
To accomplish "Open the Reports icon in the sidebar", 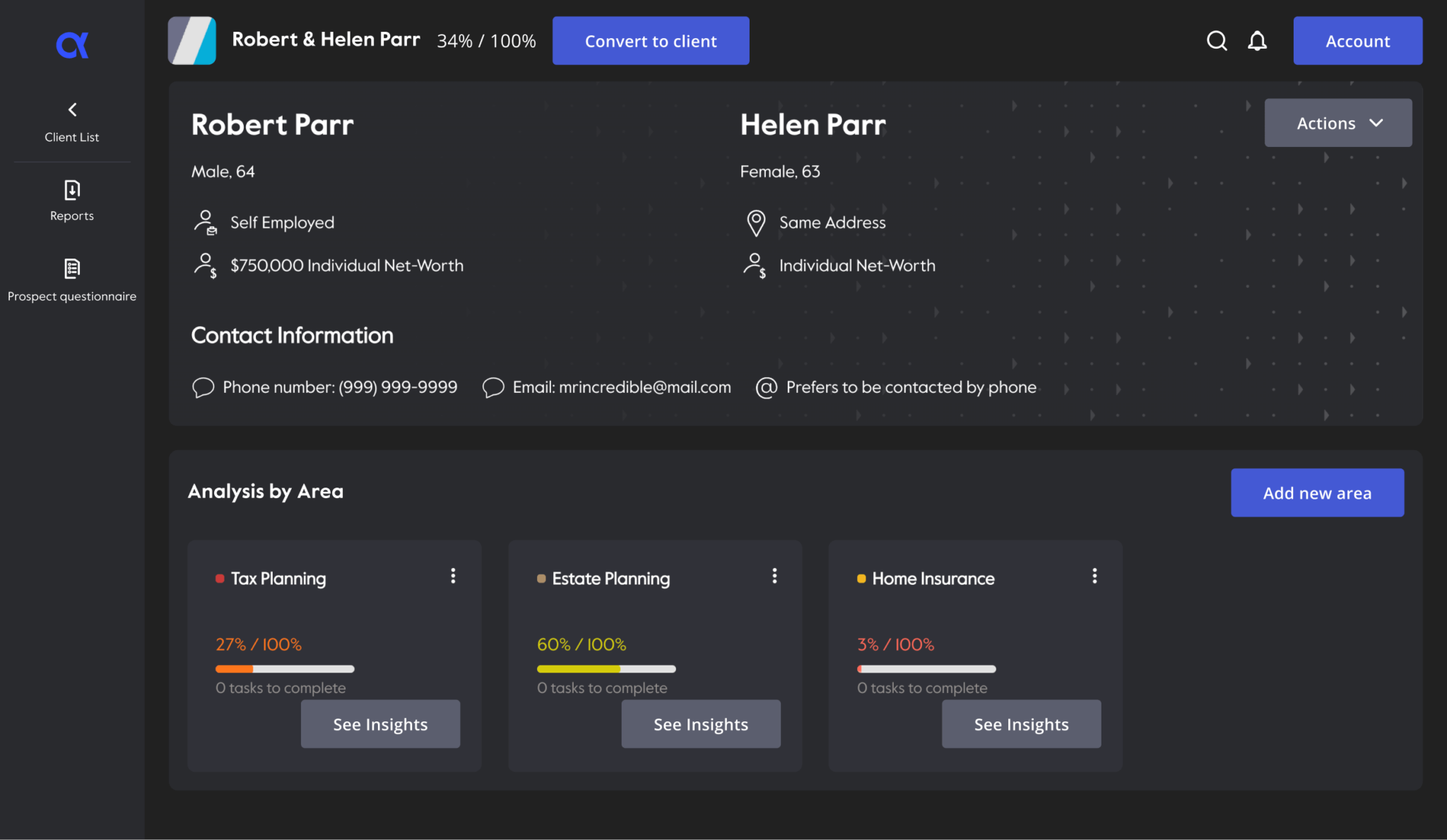I will click(71, 190).
